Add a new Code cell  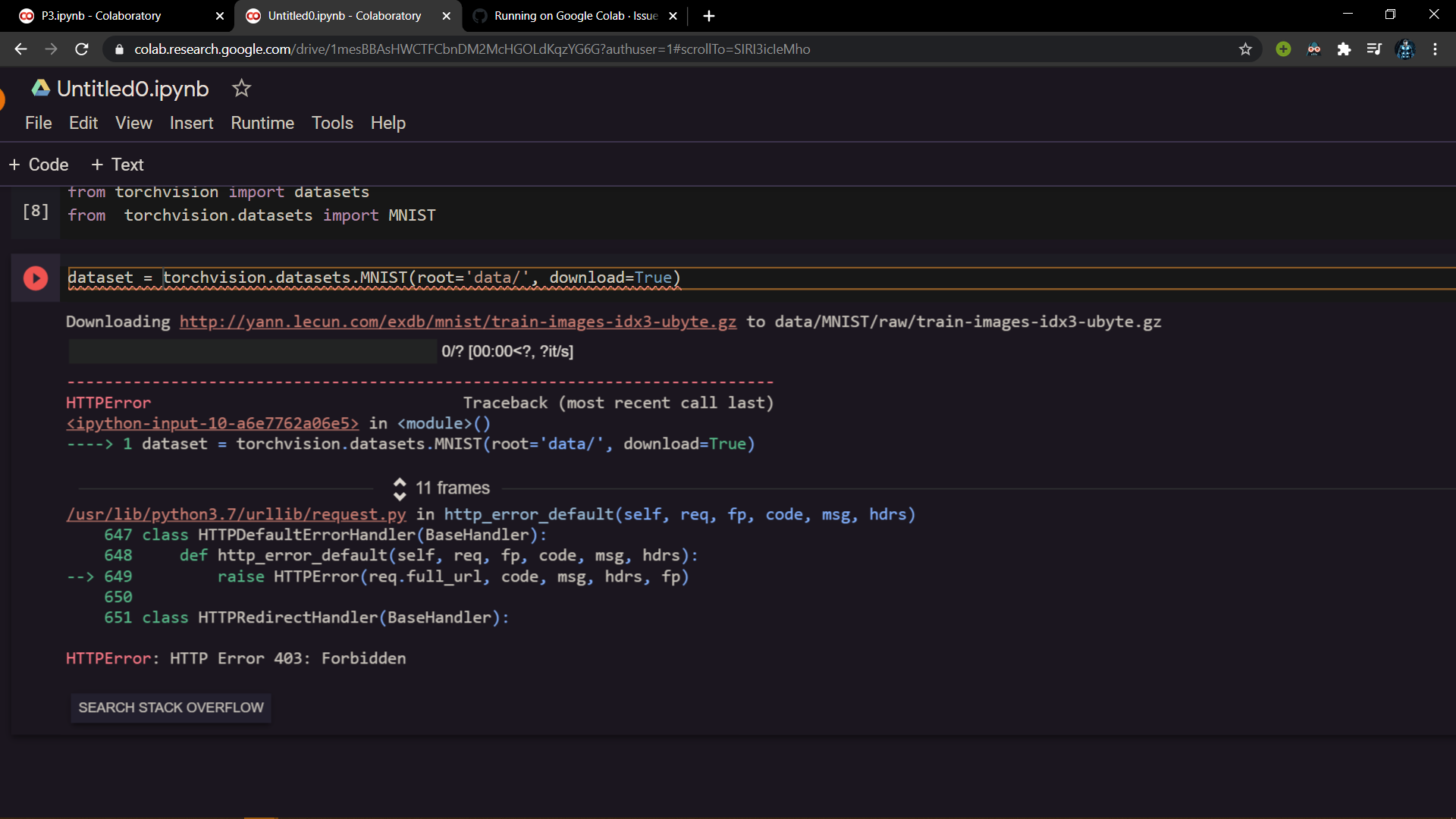click(39, 165)
